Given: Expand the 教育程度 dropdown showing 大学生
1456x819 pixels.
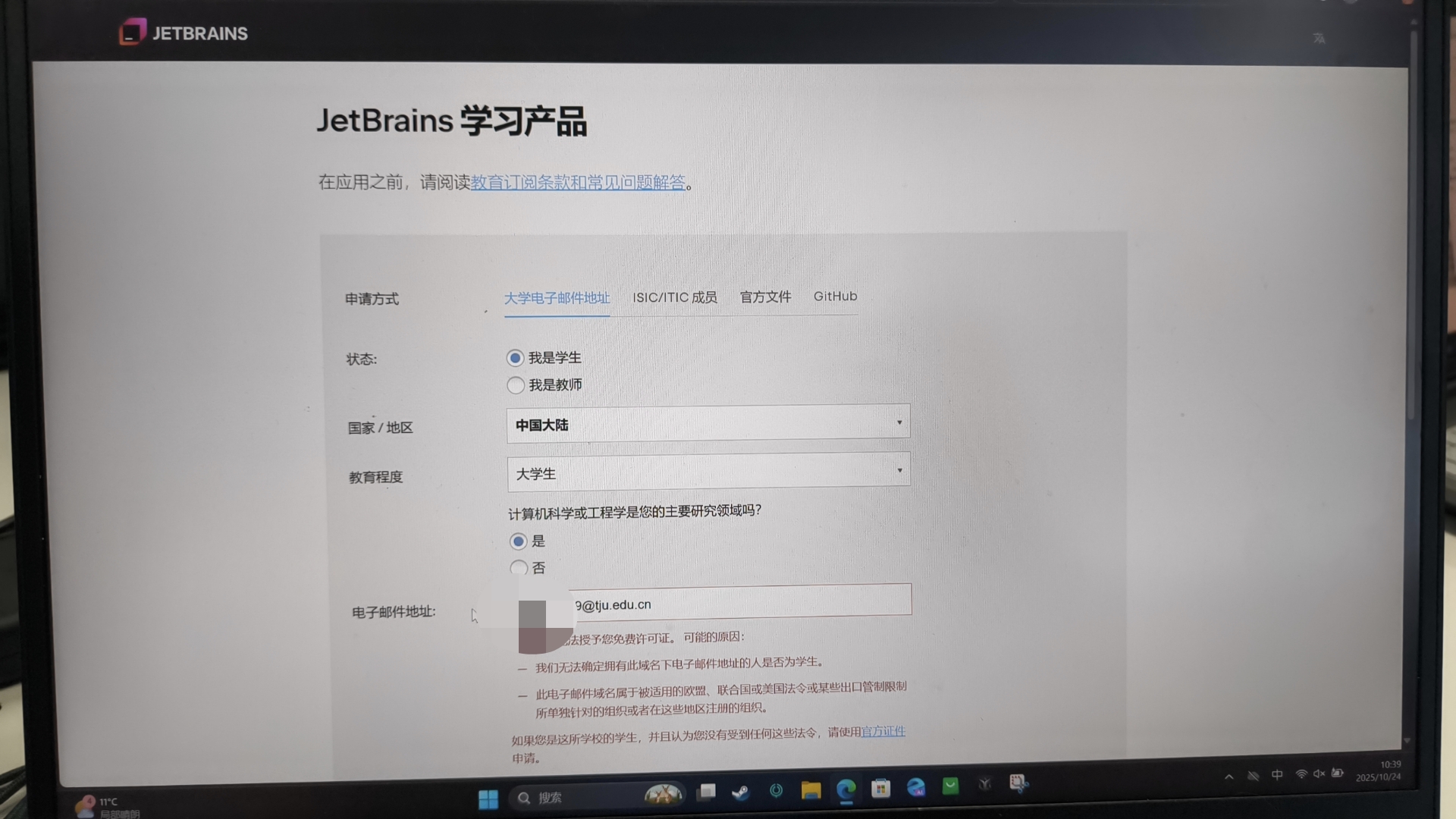Looking at the screenshot, I should 708,472.
